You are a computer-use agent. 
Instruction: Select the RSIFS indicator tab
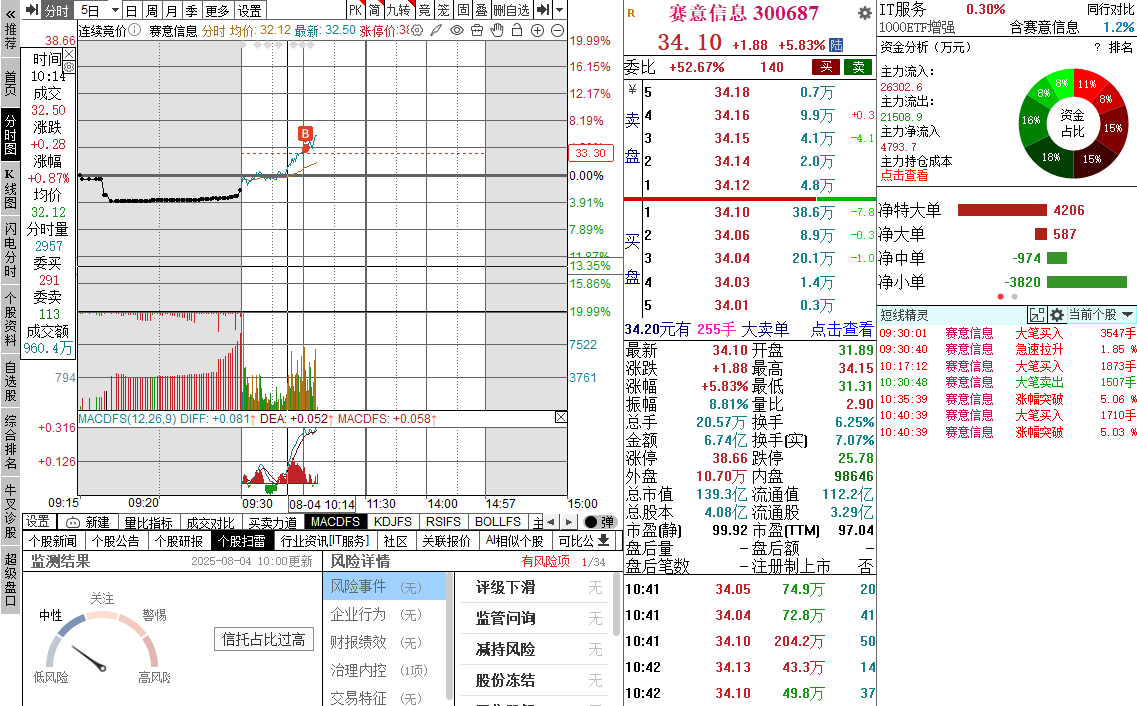[x=443, y=522]
